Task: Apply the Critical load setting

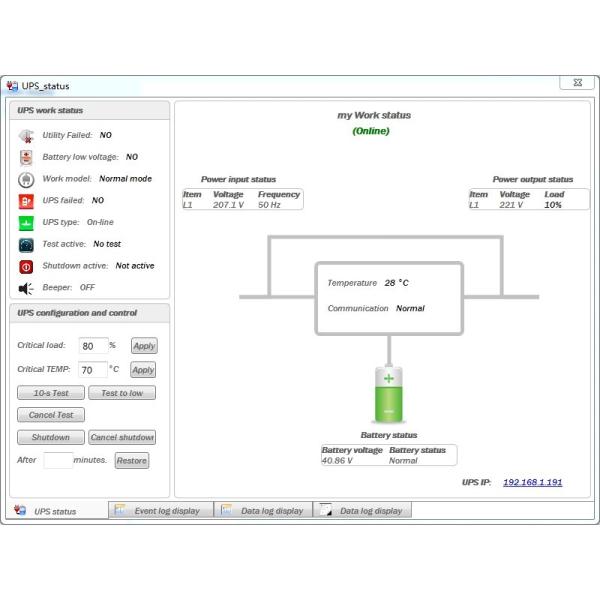Action: 144,346
